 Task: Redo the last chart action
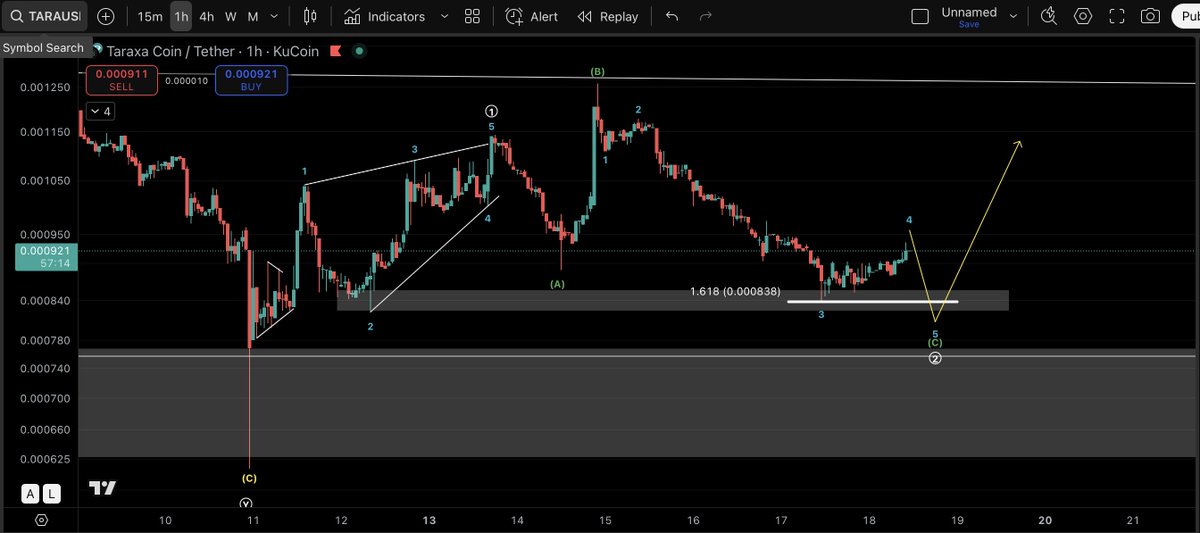click(x=706, y=16)
